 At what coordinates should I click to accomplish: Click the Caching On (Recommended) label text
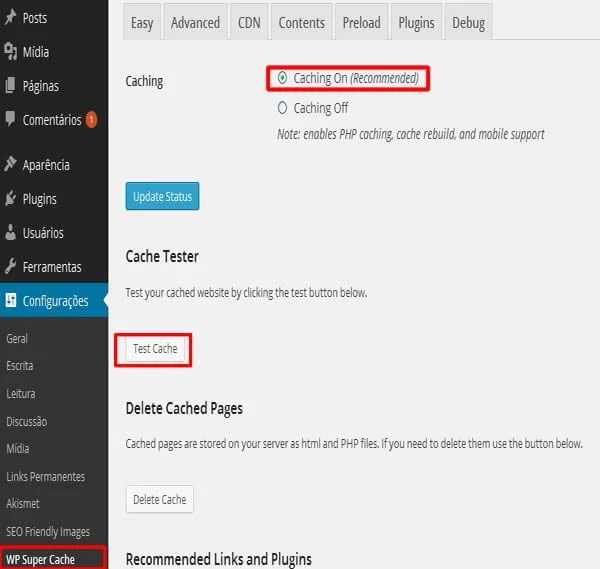(356, 78)
